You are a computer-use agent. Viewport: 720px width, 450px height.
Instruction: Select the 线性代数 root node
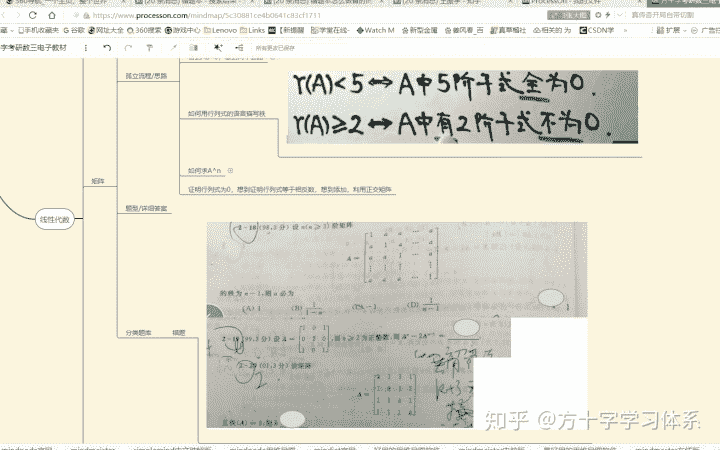click(x=54, y=217)
